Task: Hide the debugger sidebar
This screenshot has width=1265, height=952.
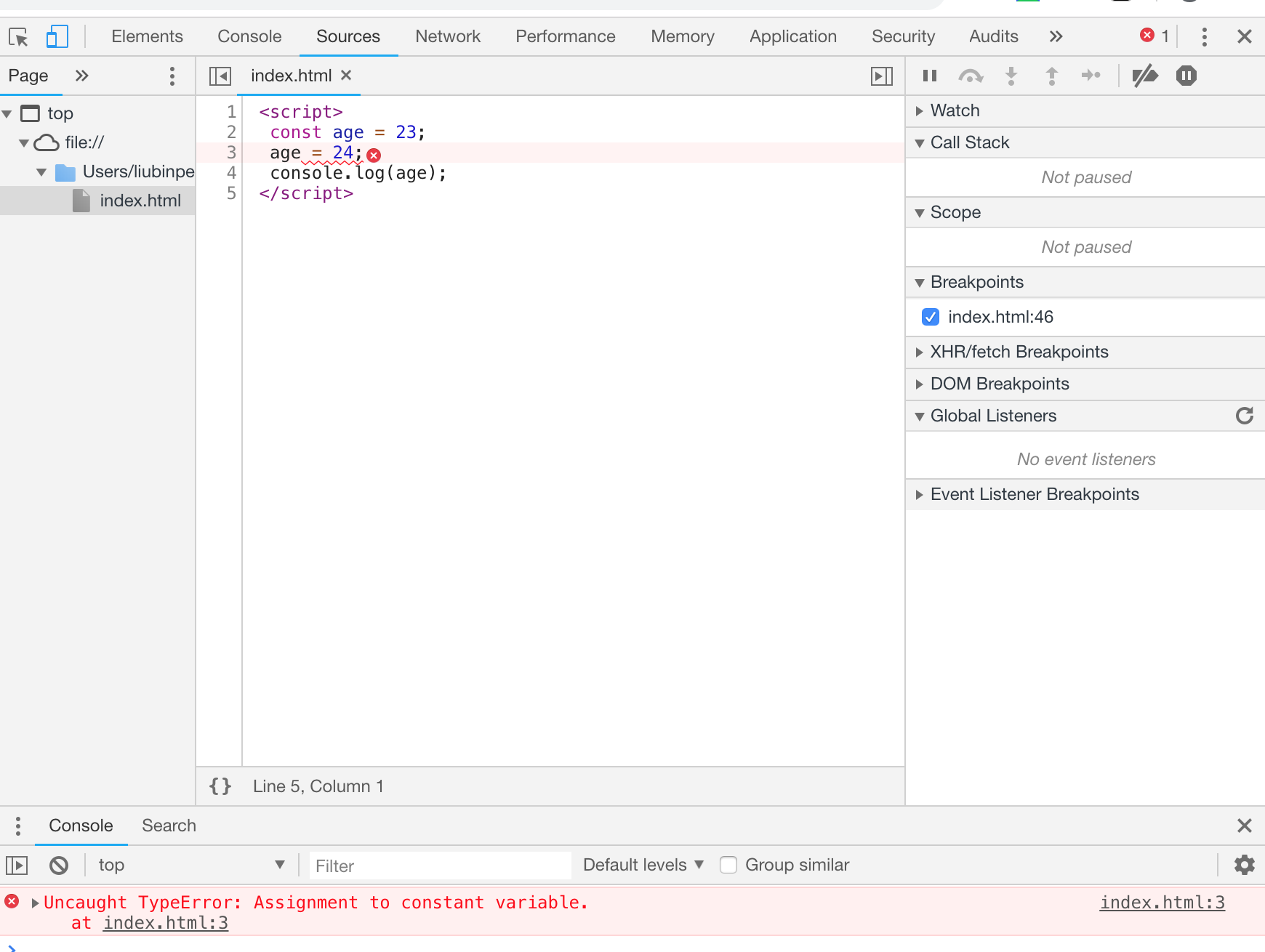Action: (882, 76)
